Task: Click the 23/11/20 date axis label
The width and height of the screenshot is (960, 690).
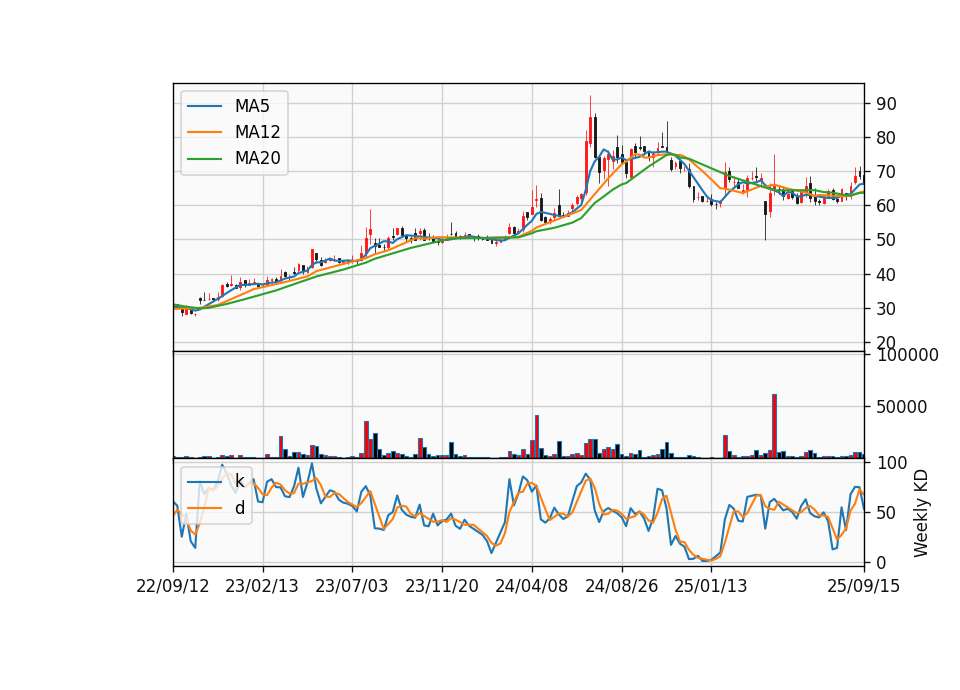Action: pos(441,586)
